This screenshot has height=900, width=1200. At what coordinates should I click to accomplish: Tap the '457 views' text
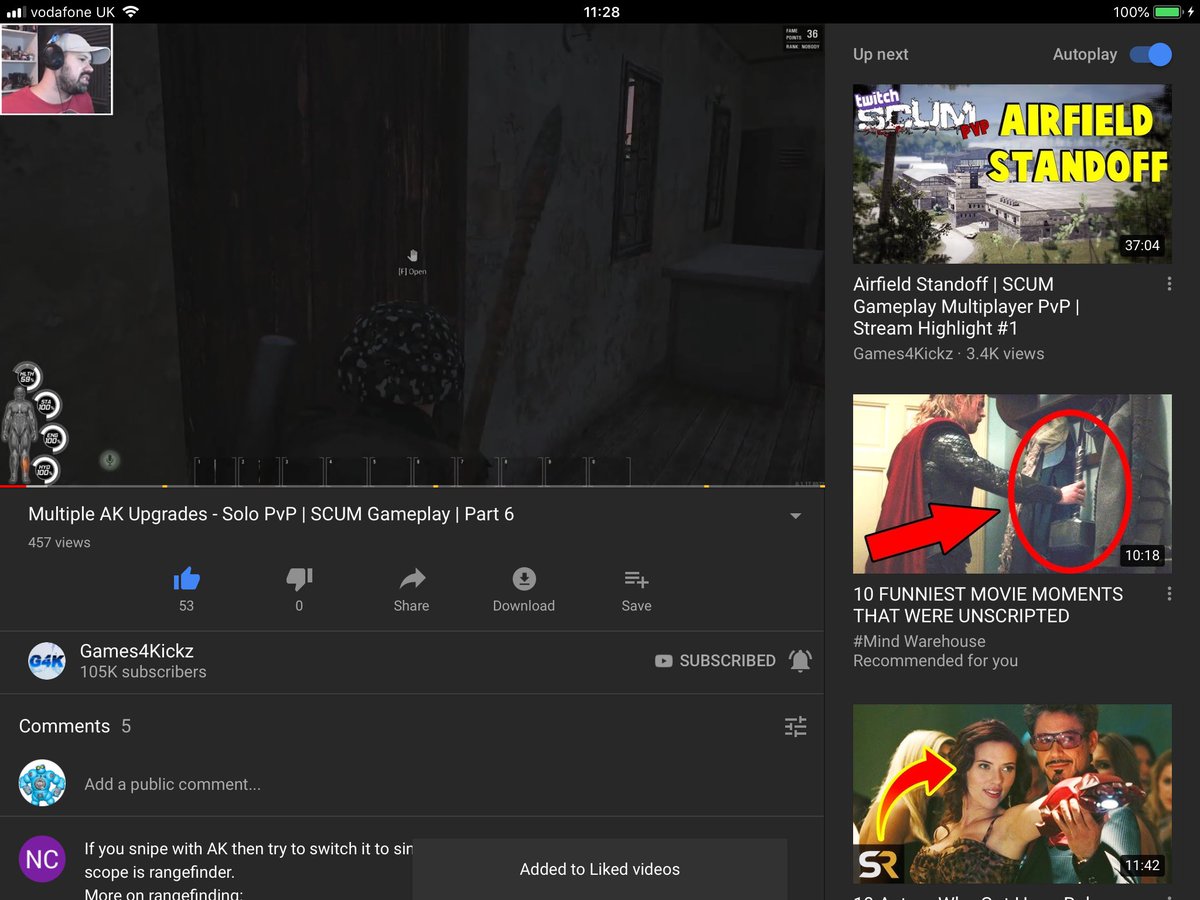tap(59, 542)
